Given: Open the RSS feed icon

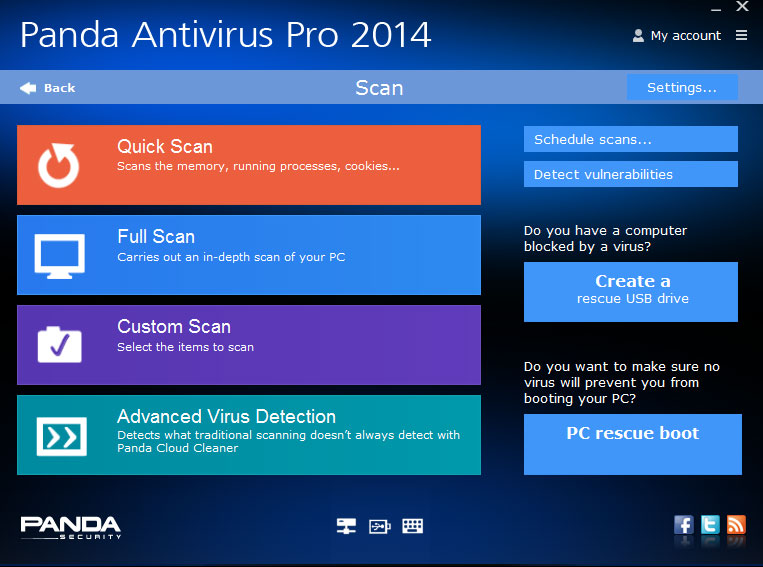Looking at the screenshot, I should pos(736,525).
